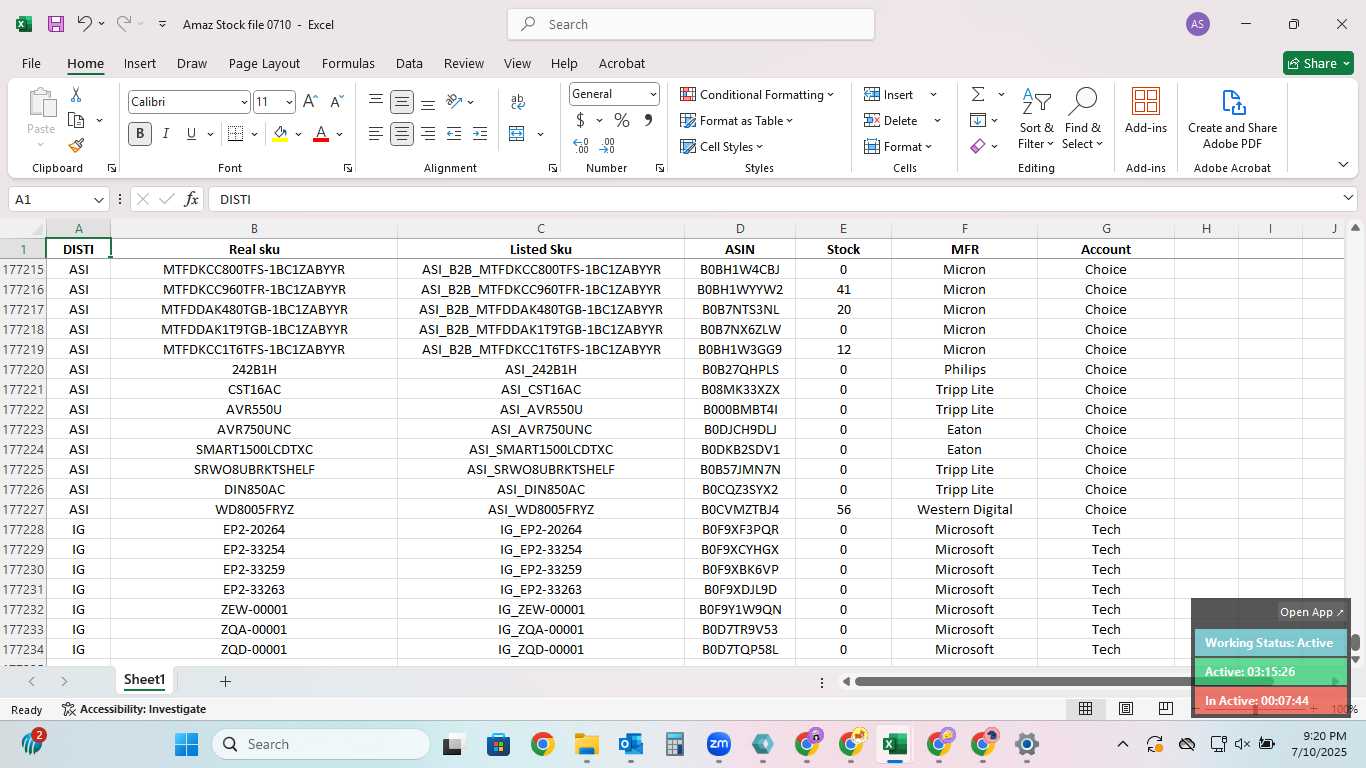Click the Increase Decimal icon
The width and height of the screenshot is (1366, 768).
tap(581, 146)
